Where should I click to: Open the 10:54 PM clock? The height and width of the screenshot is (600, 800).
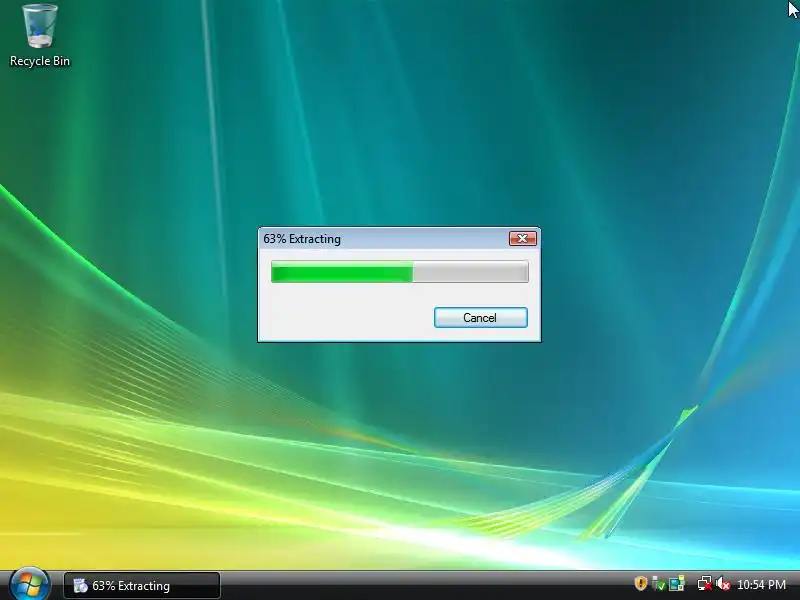point(761,585)
